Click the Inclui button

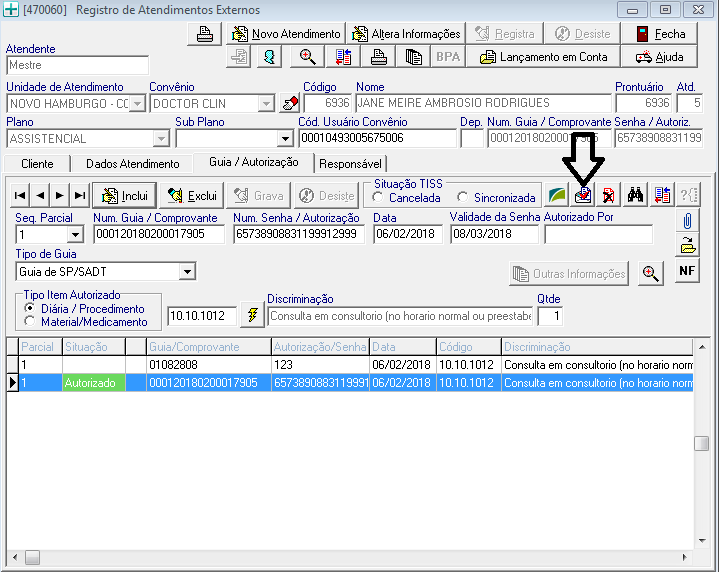(124, 196)
